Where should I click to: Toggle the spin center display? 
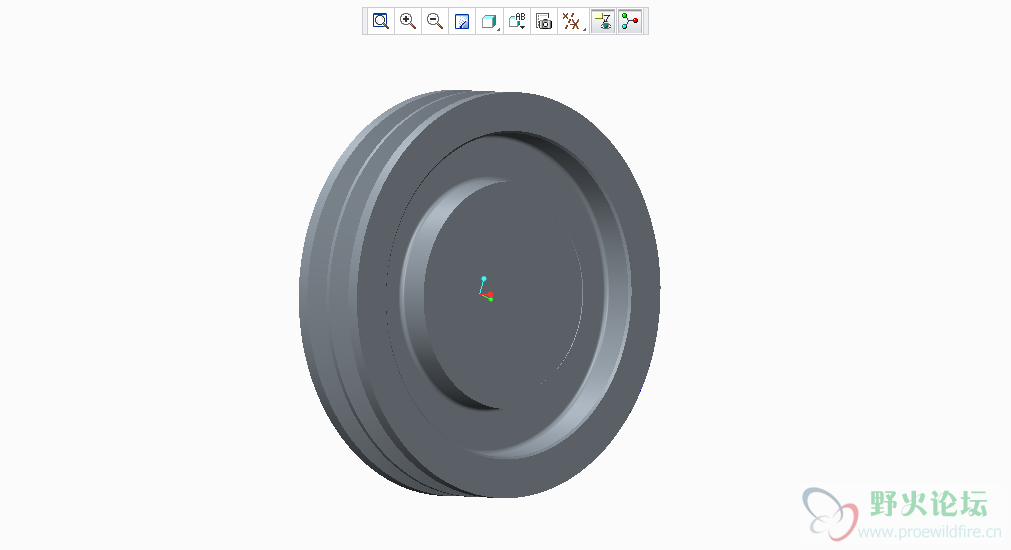pyautogui.click(x=630, y=21)
